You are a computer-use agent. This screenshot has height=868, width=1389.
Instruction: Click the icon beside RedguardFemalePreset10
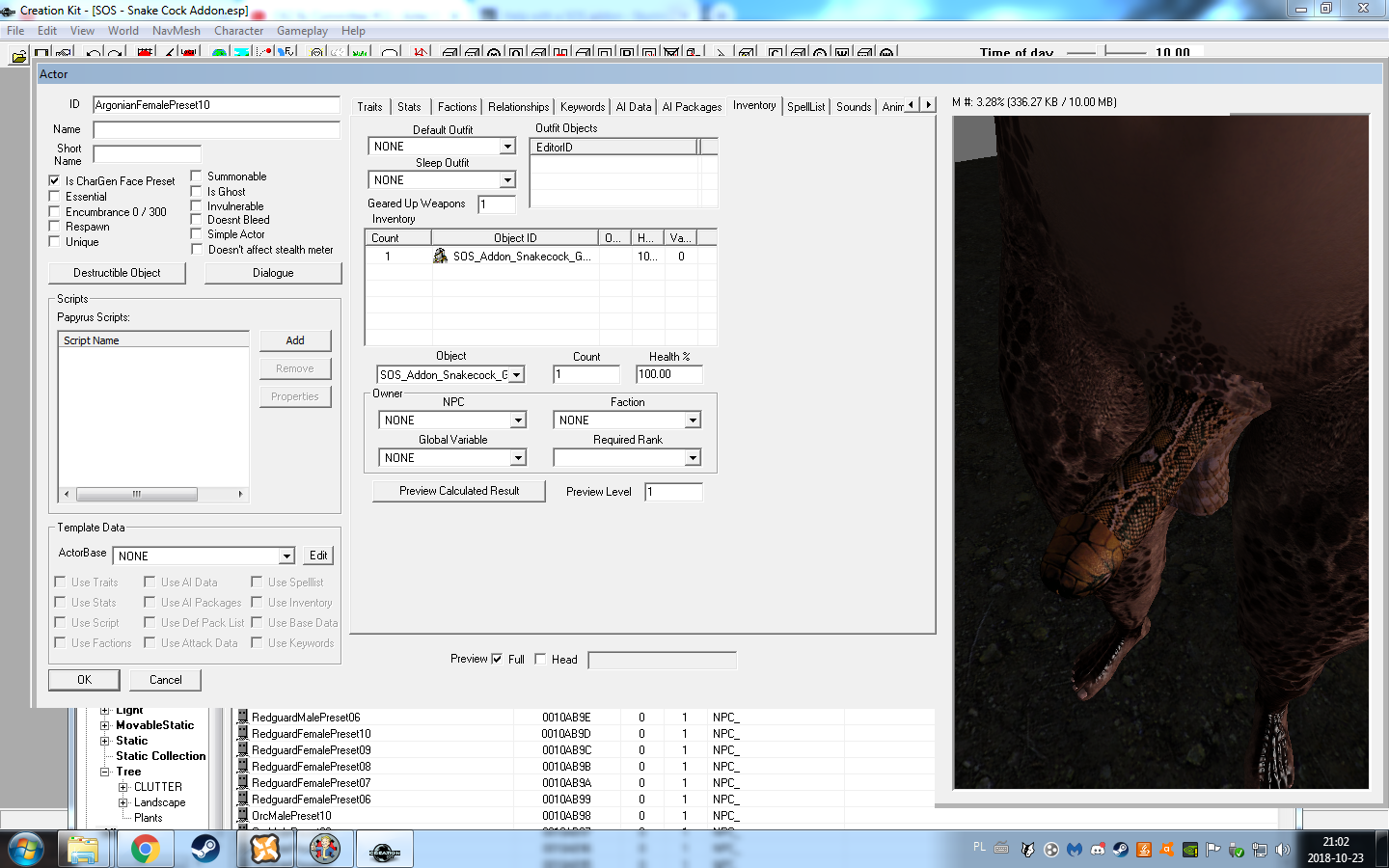pos(243,733)
